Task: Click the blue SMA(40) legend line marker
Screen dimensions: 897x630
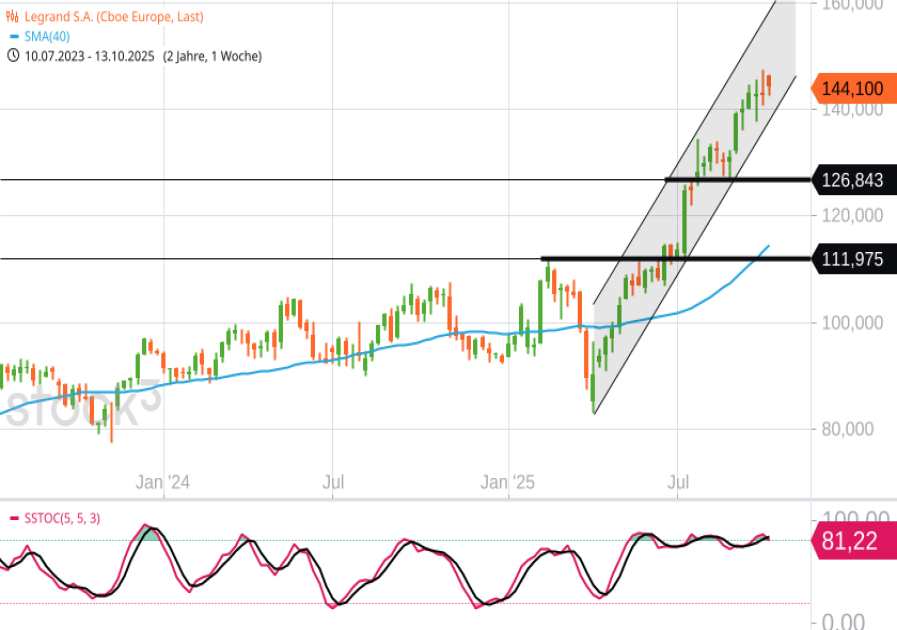Action: pyautogui.click(x=12, y=37)
